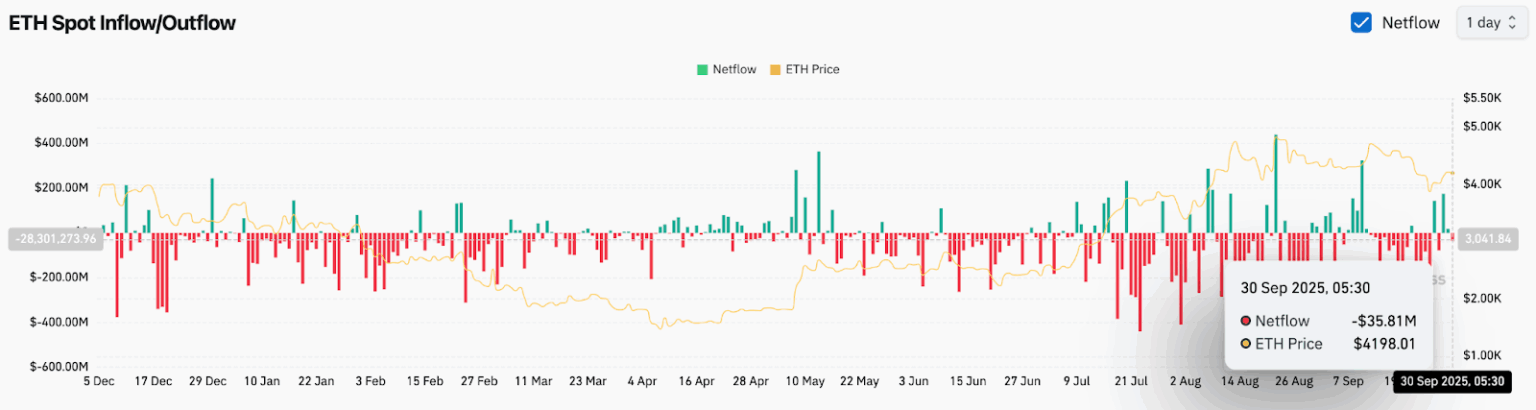Open the 1 day interval dropdown
The image size is (1536, 410).
(x=1483, y=22)
